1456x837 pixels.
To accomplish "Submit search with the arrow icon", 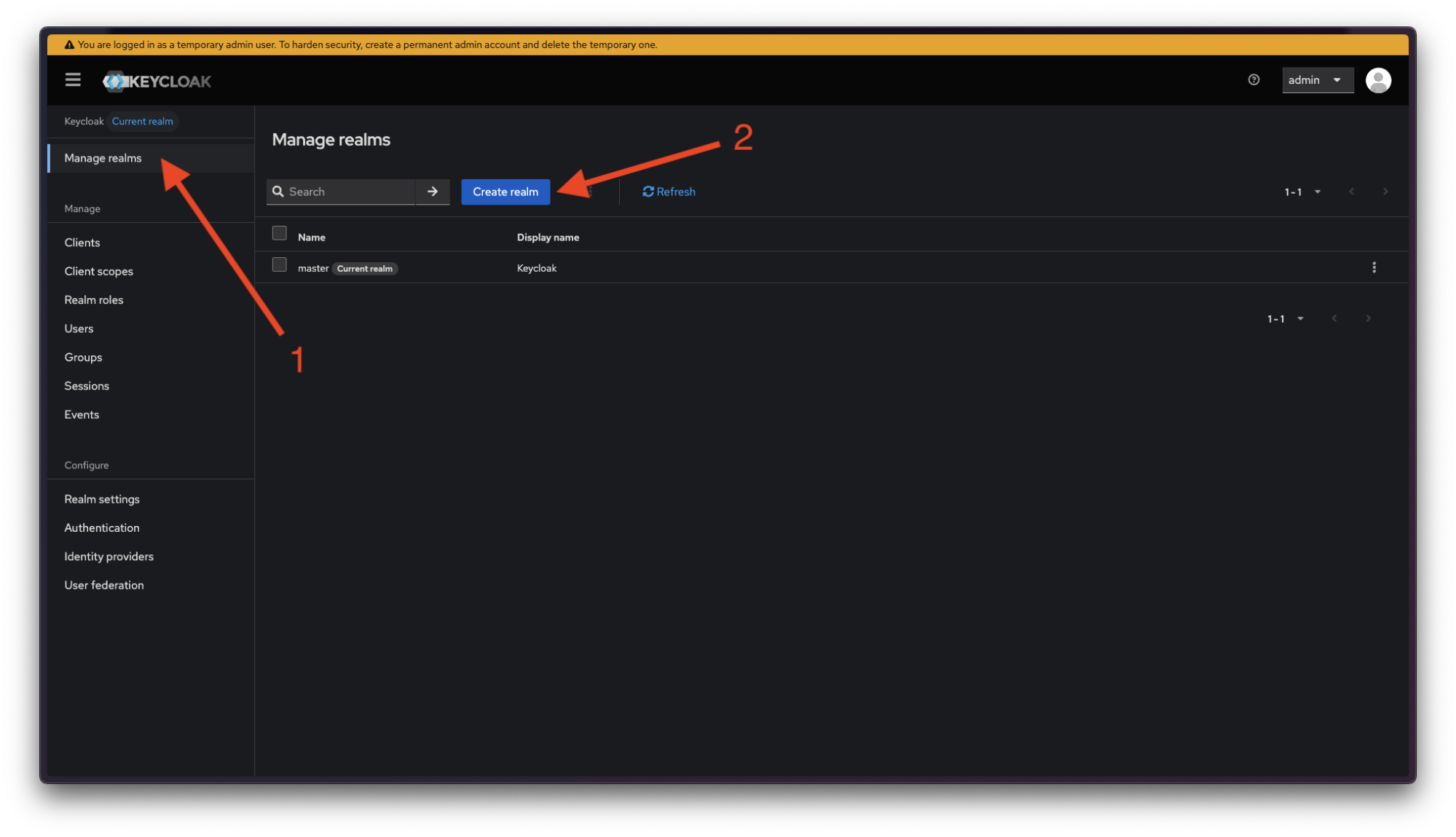I will 433,192.
